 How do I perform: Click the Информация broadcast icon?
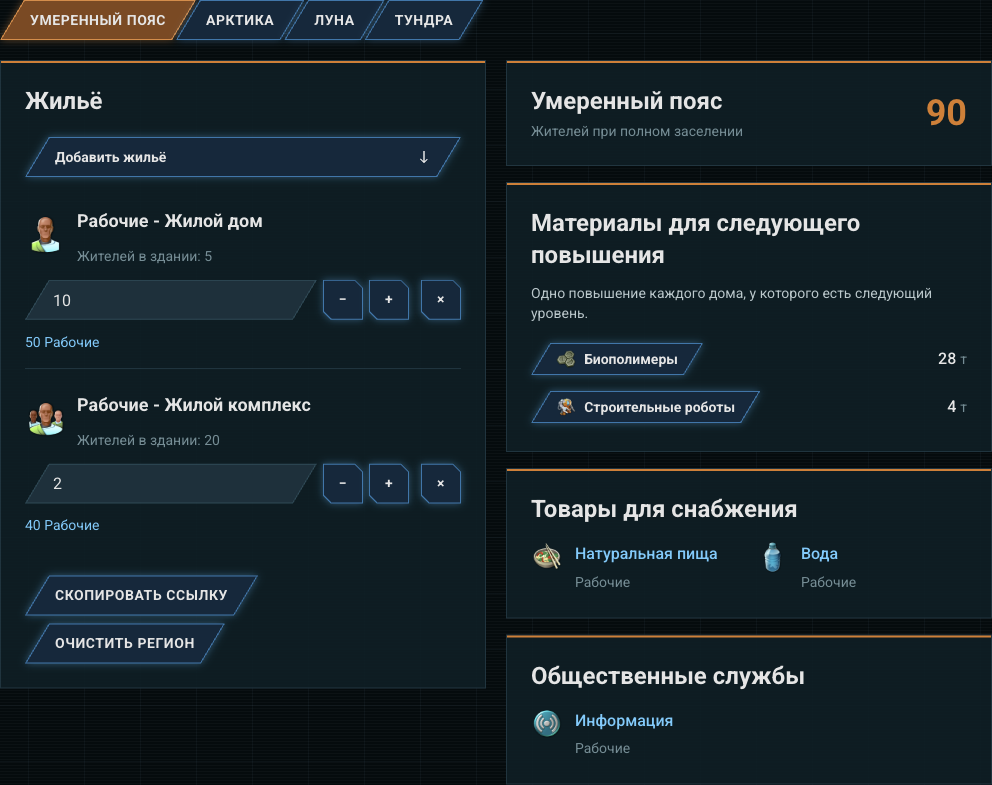coord(547,723)
